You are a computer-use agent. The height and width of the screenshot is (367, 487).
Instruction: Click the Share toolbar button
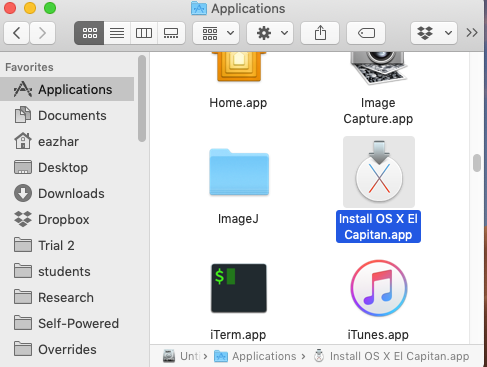click(x=320, y=33)
